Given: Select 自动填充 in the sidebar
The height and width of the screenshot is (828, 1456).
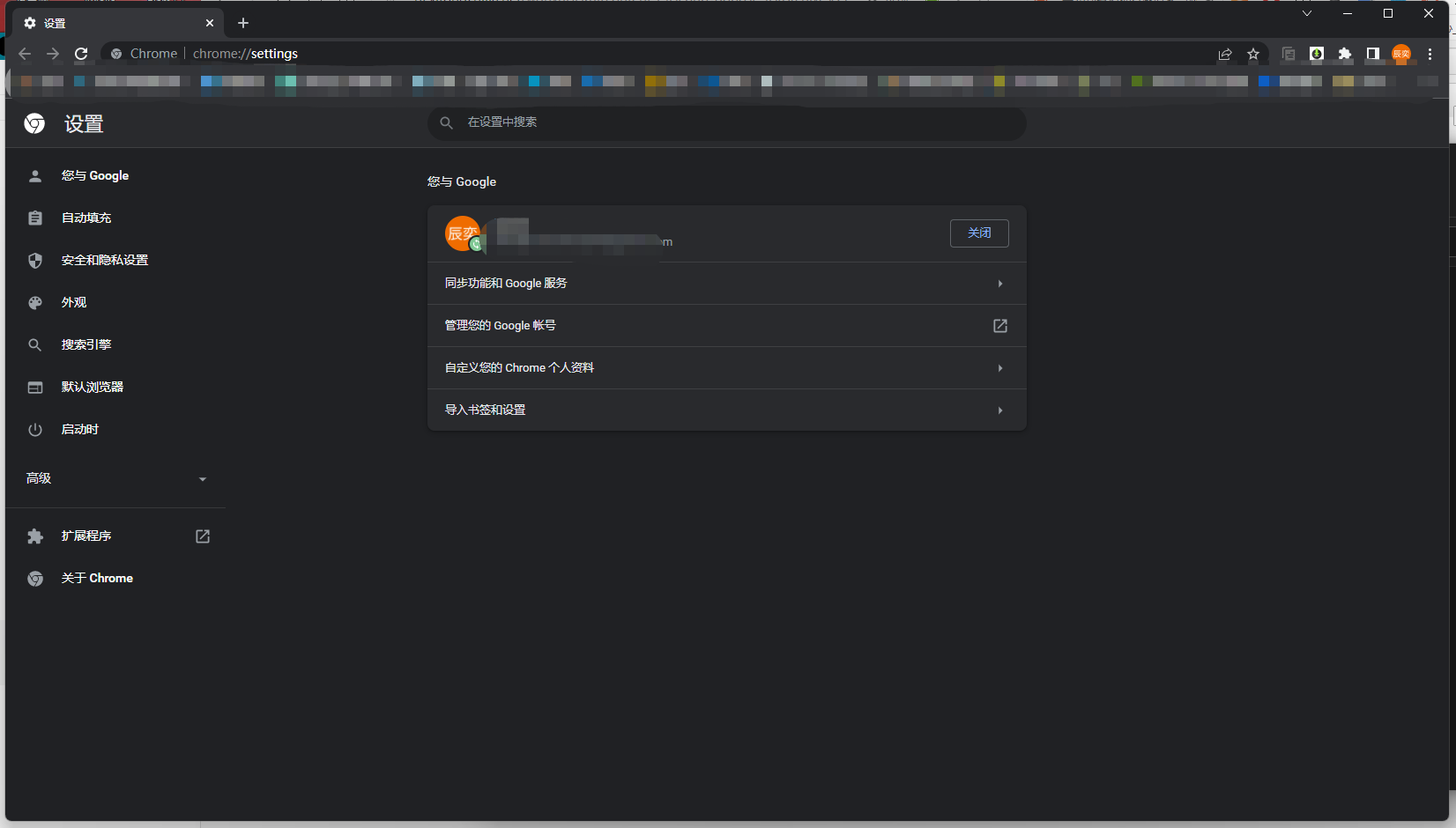Looking at the screenshot, I should (86, 218).
